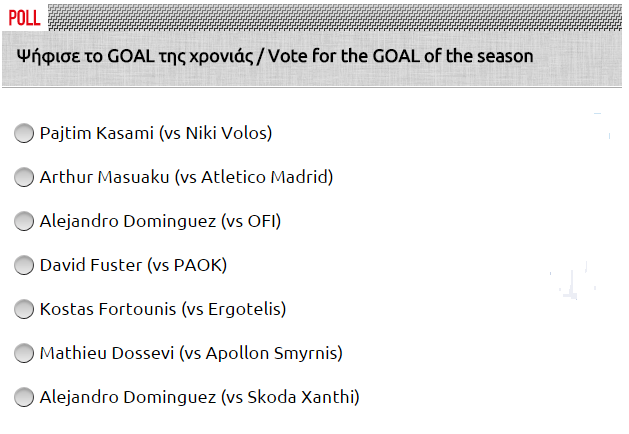Click the 'Alejandro Dominguez (vs Skoda Xanthi)' label
629x434 pixels.
199,397
